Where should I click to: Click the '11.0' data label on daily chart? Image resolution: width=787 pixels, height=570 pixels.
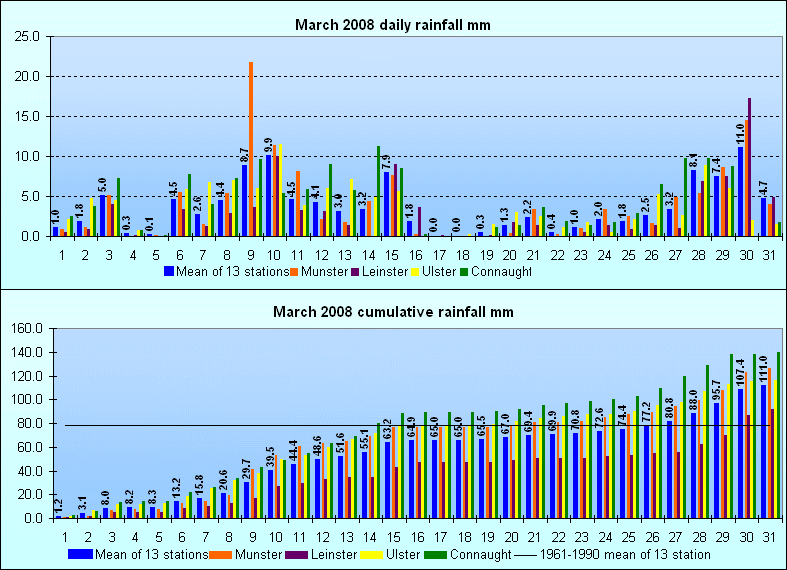[740, 134]
